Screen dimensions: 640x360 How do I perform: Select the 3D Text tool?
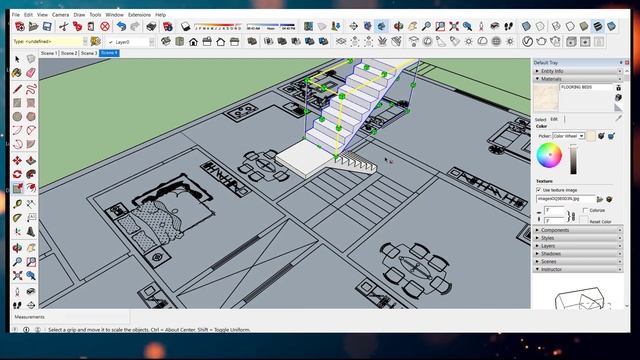[31, 231]
